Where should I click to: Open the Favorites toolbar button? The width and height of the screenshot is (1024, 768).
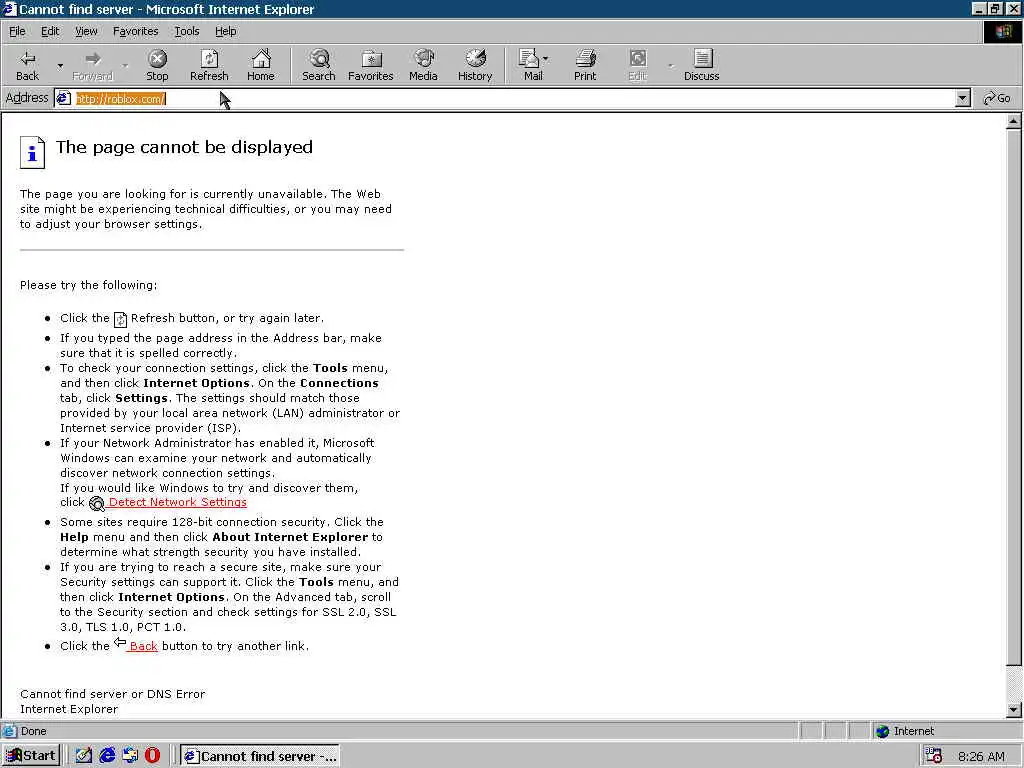(x=371, y=65)
